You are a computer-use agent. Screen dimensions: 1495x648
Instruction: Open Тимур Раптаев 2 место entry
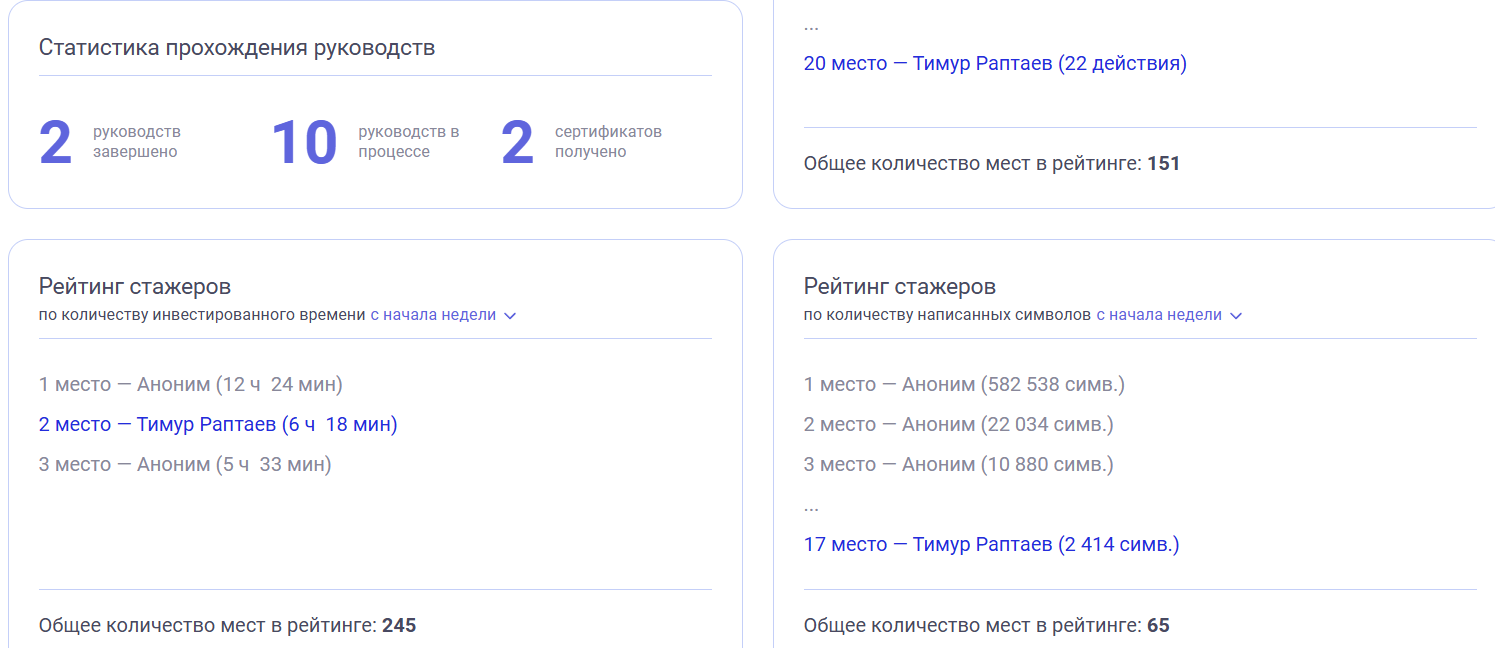click(x=218, y=425)
